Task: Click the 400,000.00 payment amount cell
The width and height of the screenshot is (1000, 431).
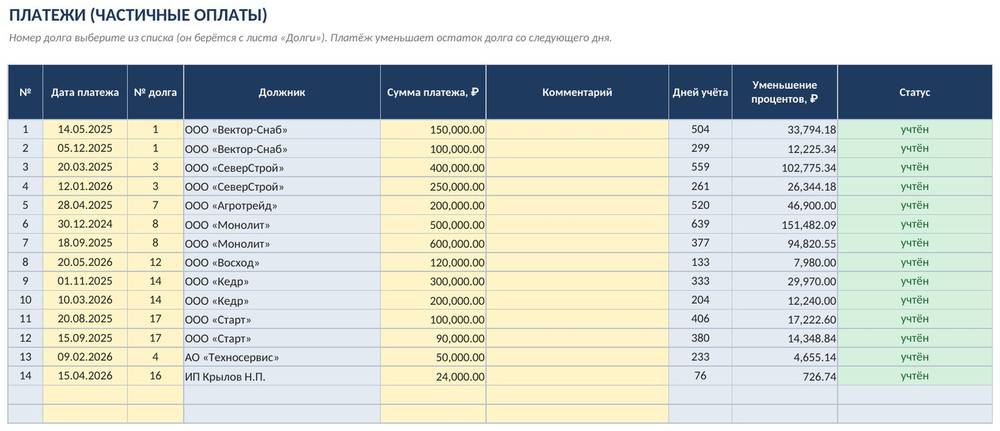Action: tap(433, 168)
